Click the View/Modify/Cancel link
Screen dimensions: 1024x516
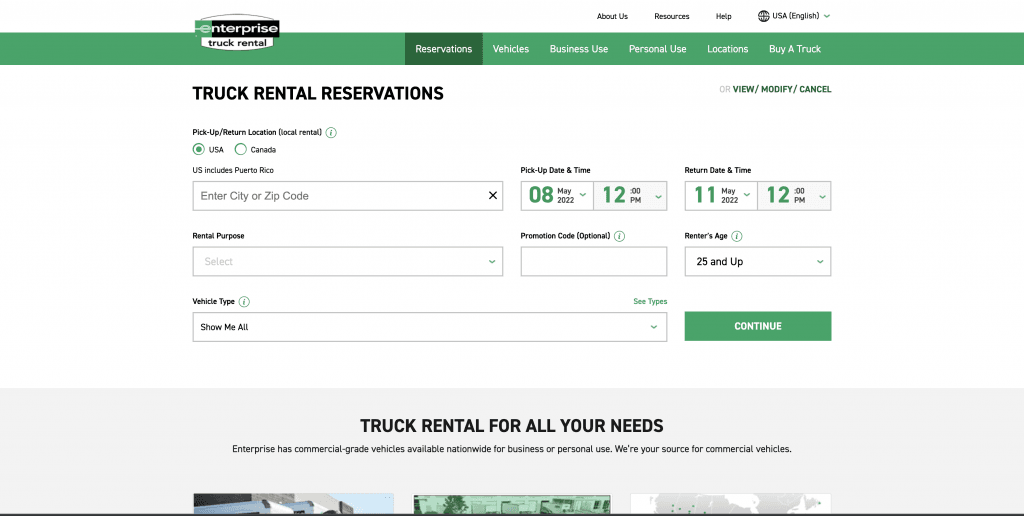[782, 89]
